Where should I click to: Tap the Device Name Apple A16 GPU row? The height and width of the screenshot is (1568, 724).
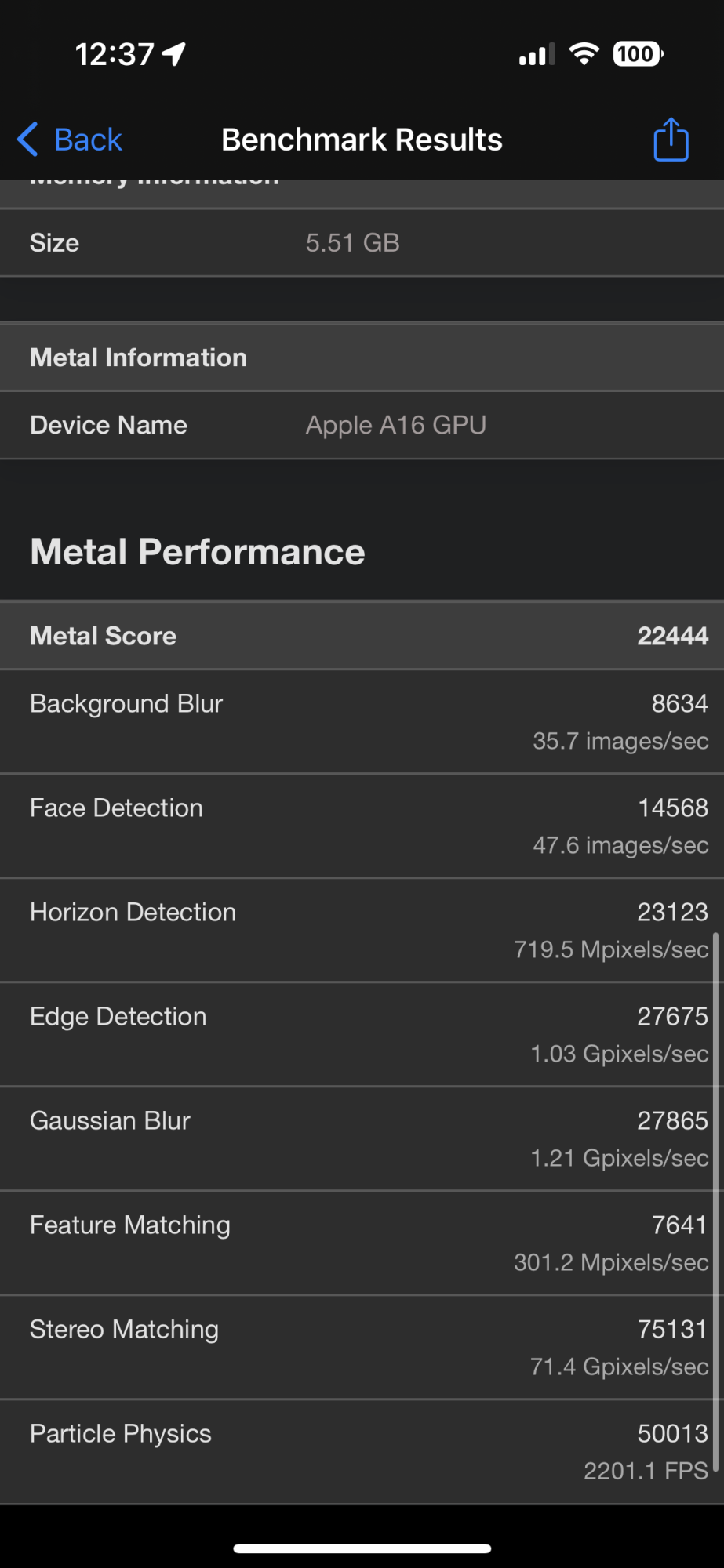pos(362,425)
